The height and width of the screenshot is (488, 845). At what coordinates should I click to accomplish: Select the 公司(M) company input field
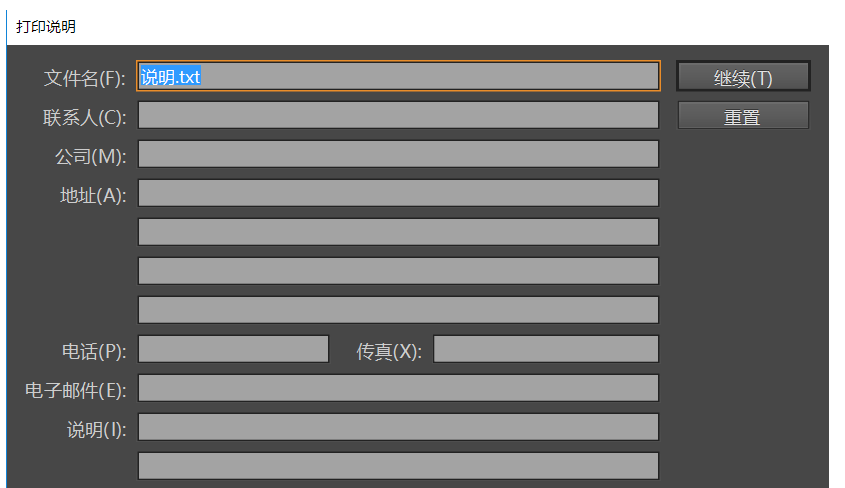(398, 155)
